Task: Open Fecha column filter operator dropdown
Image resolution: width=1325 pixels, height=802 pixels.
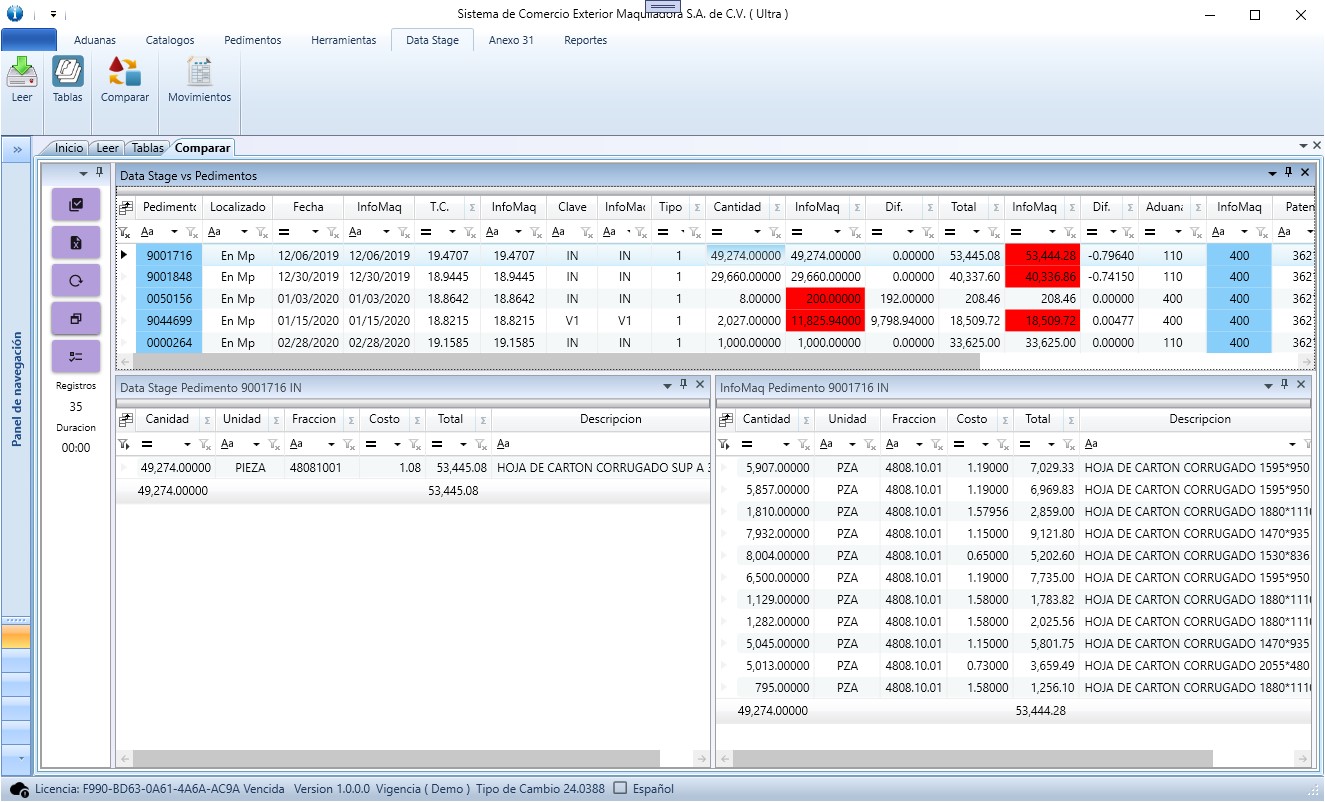Action: pos(317,232)
